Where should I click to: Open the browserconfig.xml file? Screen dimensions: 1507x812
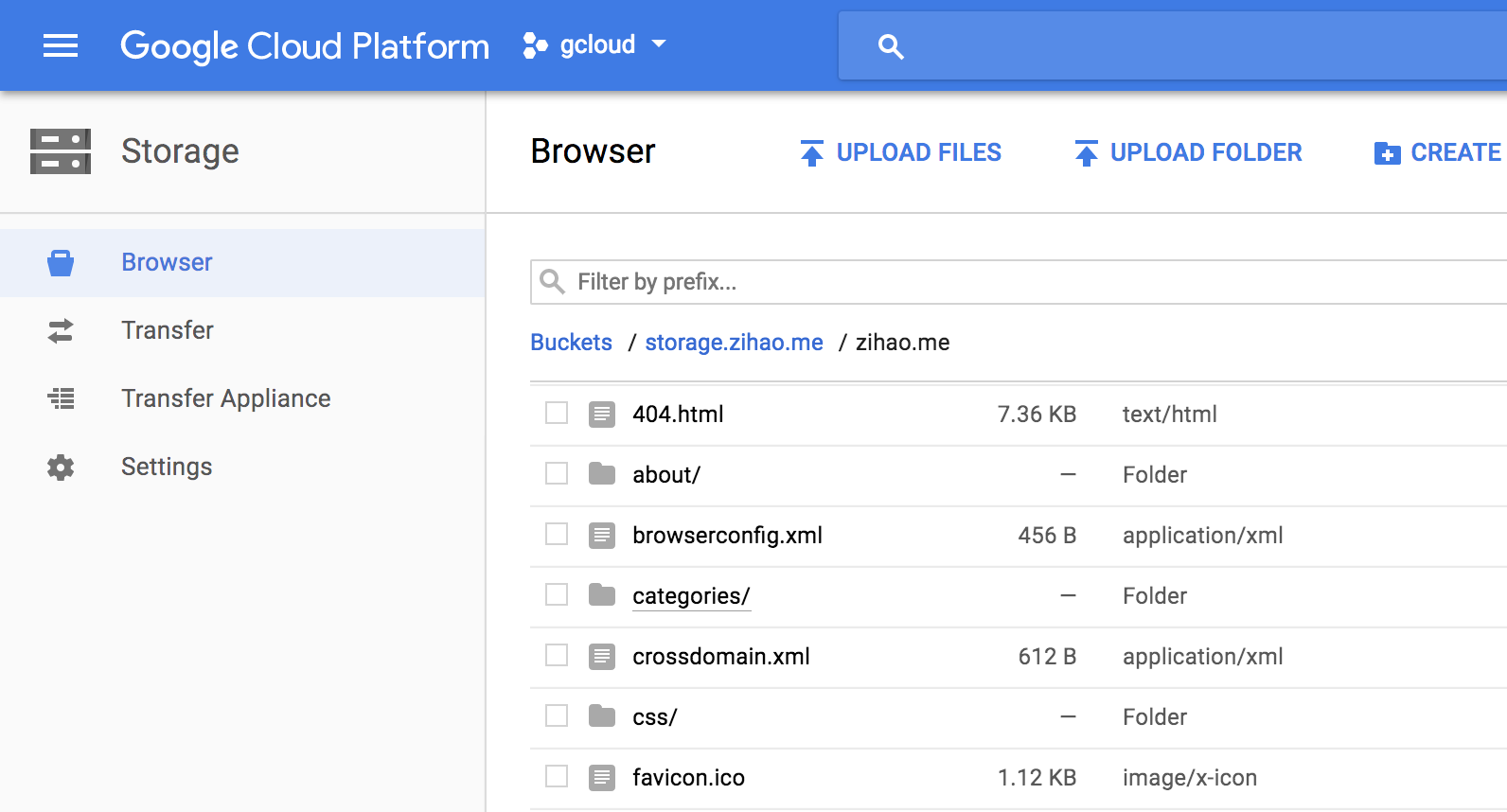tap(727, 536)
